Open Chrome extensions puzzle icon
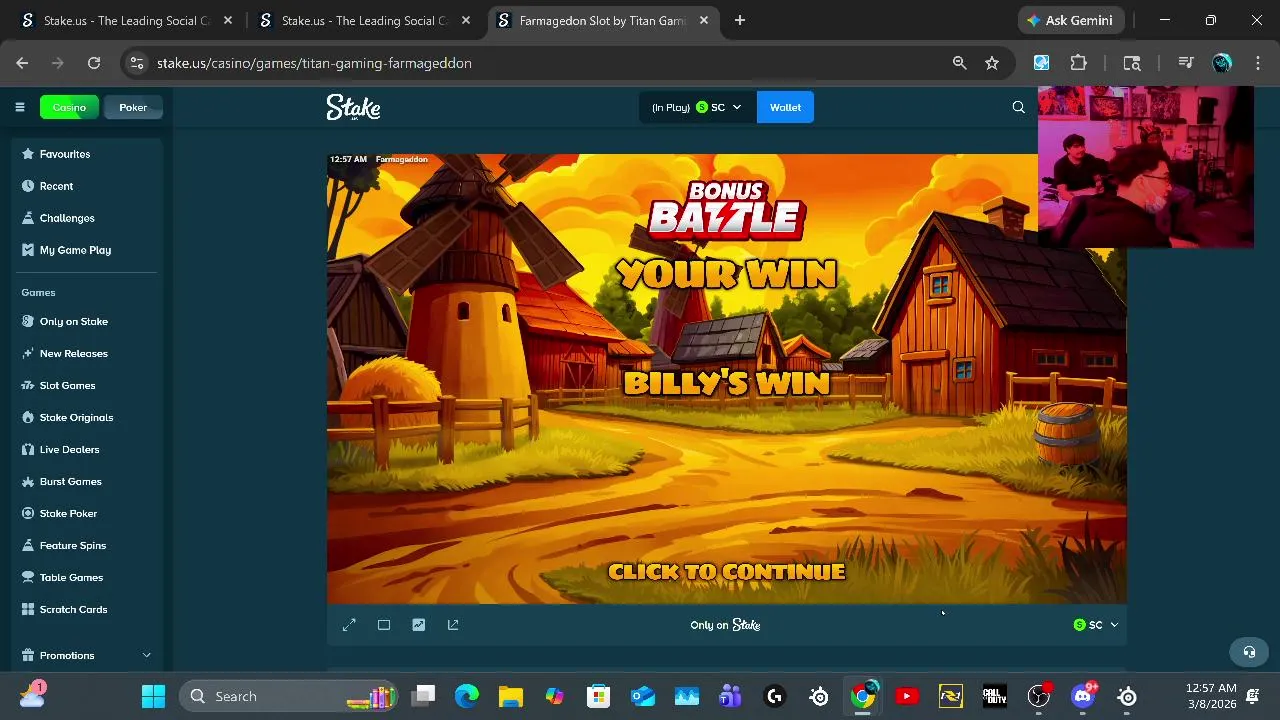The width and height of the screenshot is (1280, 720). point(1078,63)
